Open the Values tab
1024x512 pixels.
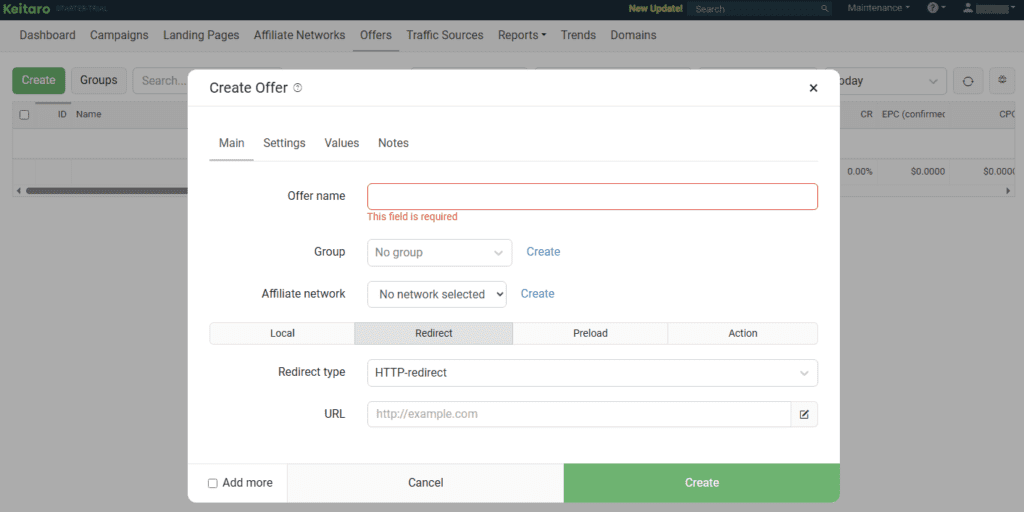341,143
